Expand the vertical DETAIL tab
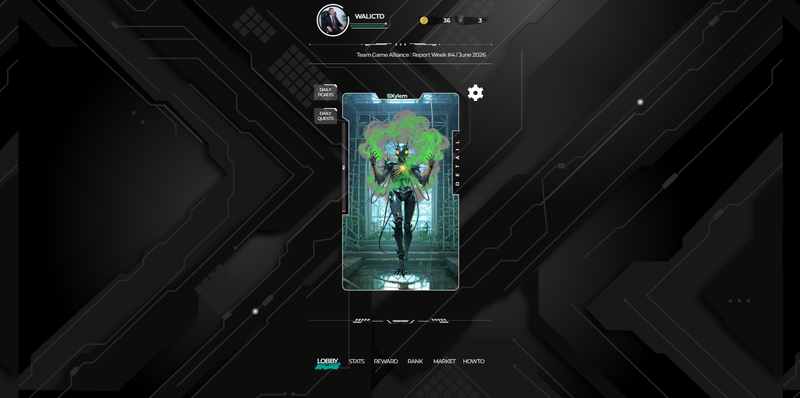Viewport: 800px width, 398px height. point(457,162)
